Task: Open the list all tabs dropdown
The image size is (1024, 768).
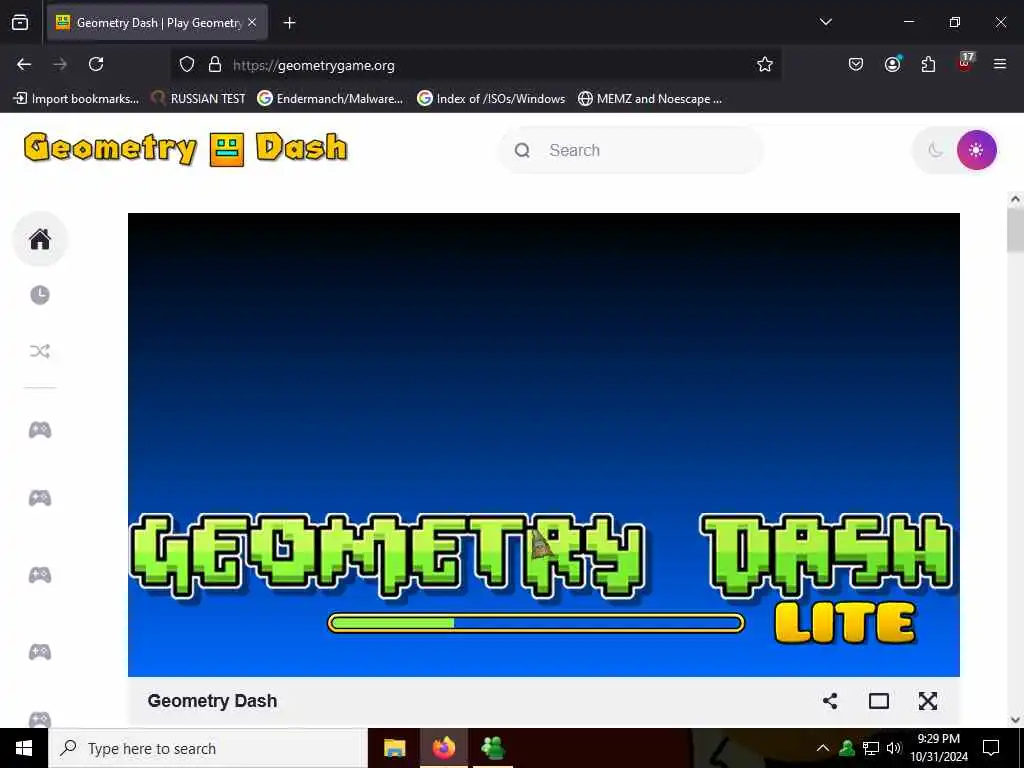Action: tap(825, 22)
